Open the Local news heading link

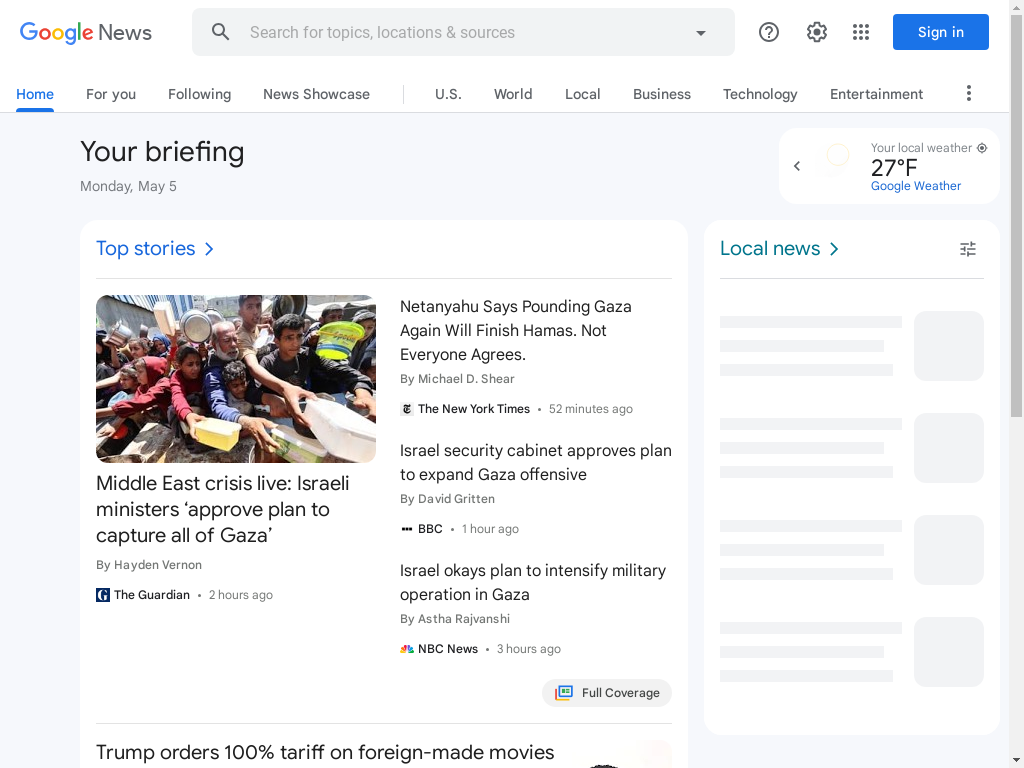pos(770,249)
